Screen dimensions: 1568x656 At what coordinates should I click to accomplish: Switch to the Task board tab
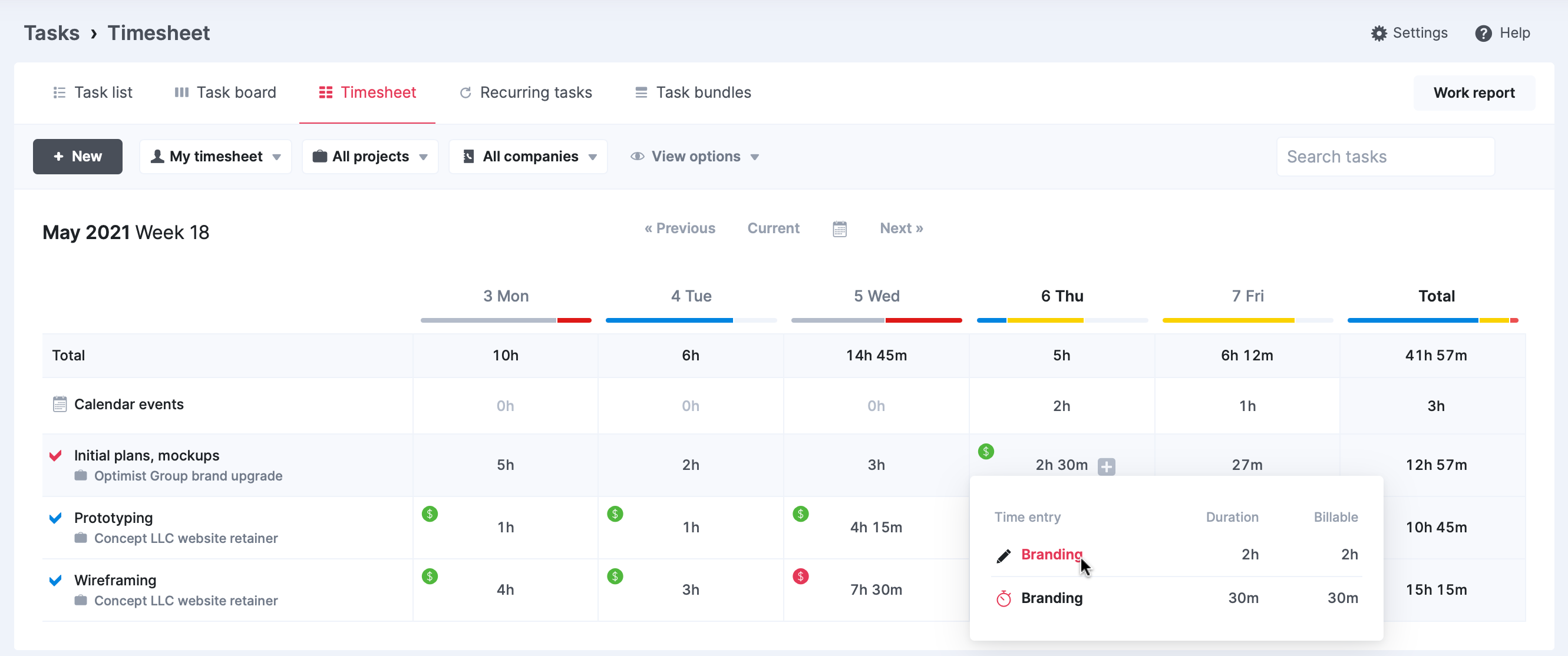click(x=225, y=92)
